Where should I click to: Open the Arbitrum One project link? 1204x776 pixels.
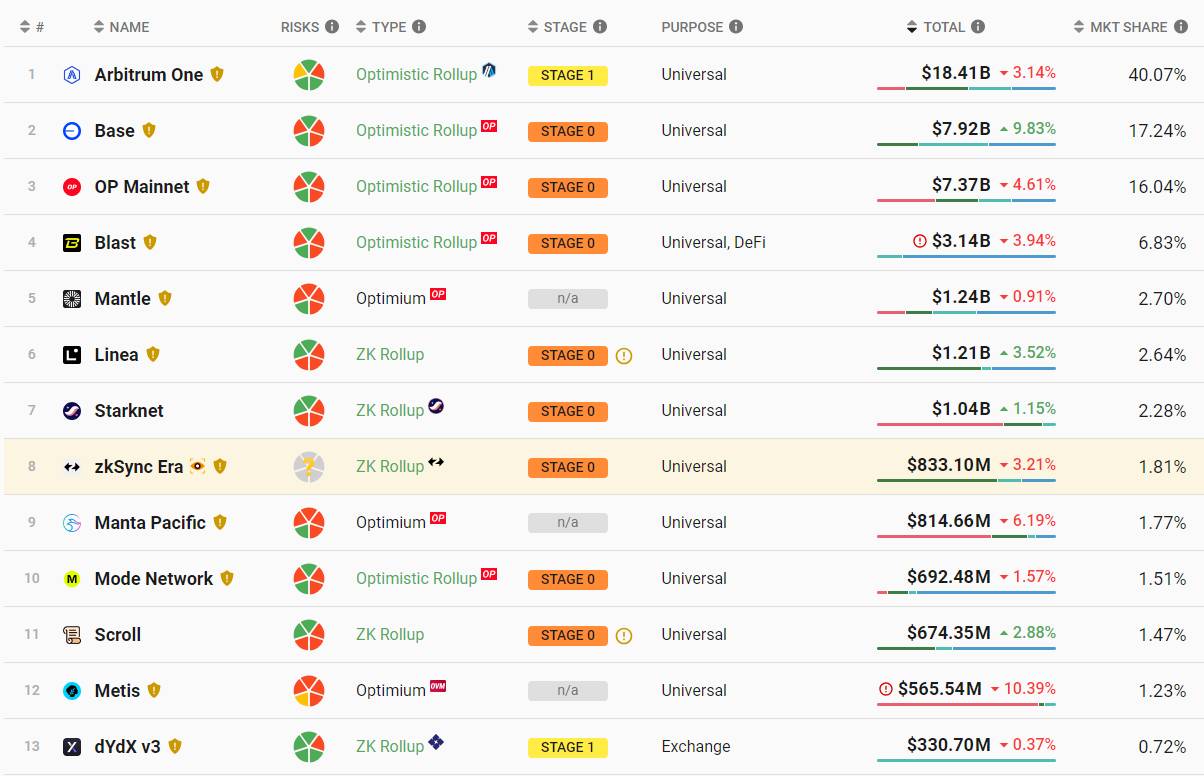coord(149,75)
